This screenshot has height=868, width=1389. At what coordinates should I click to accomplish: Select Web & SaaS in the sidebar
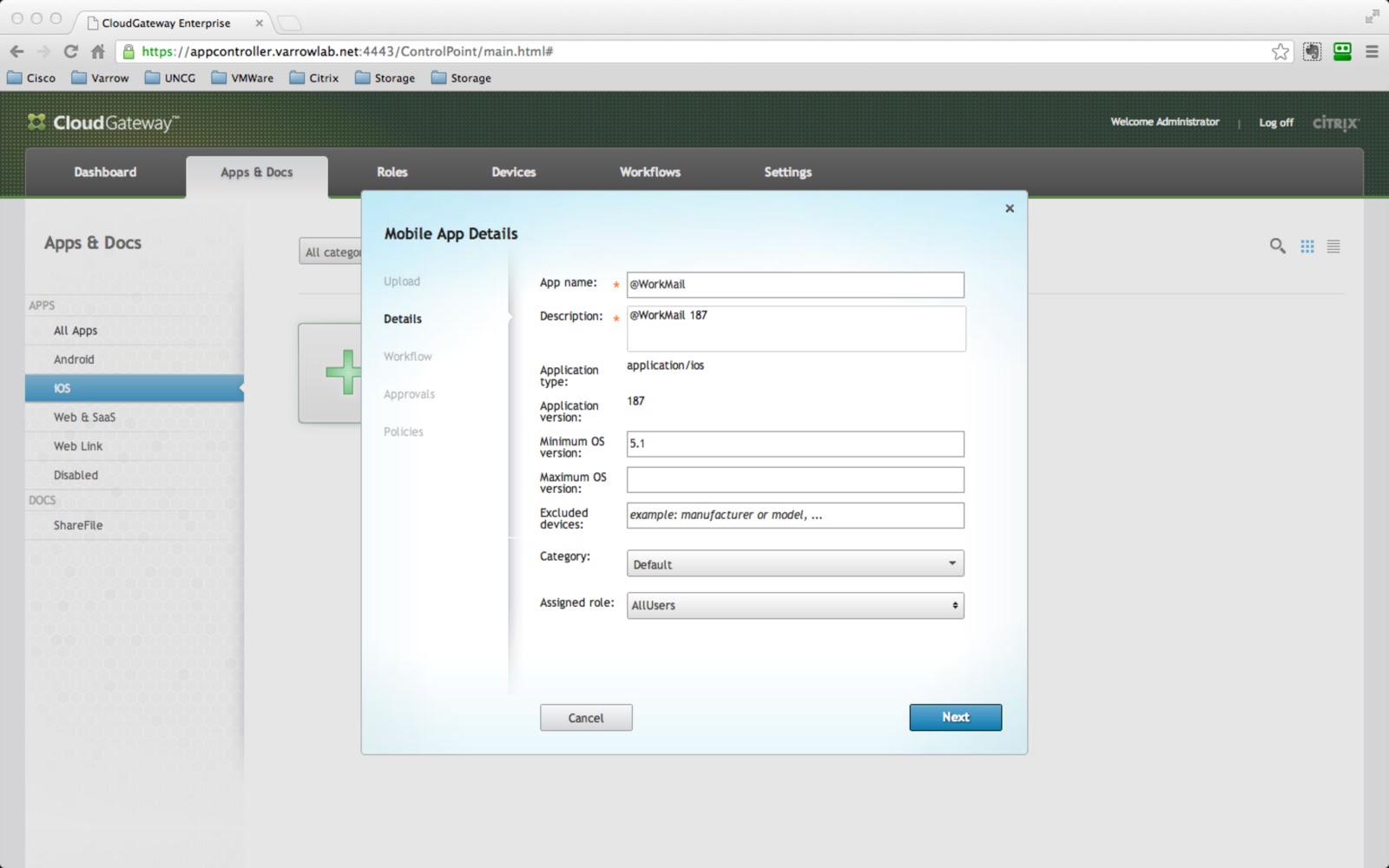click(135, 418)
